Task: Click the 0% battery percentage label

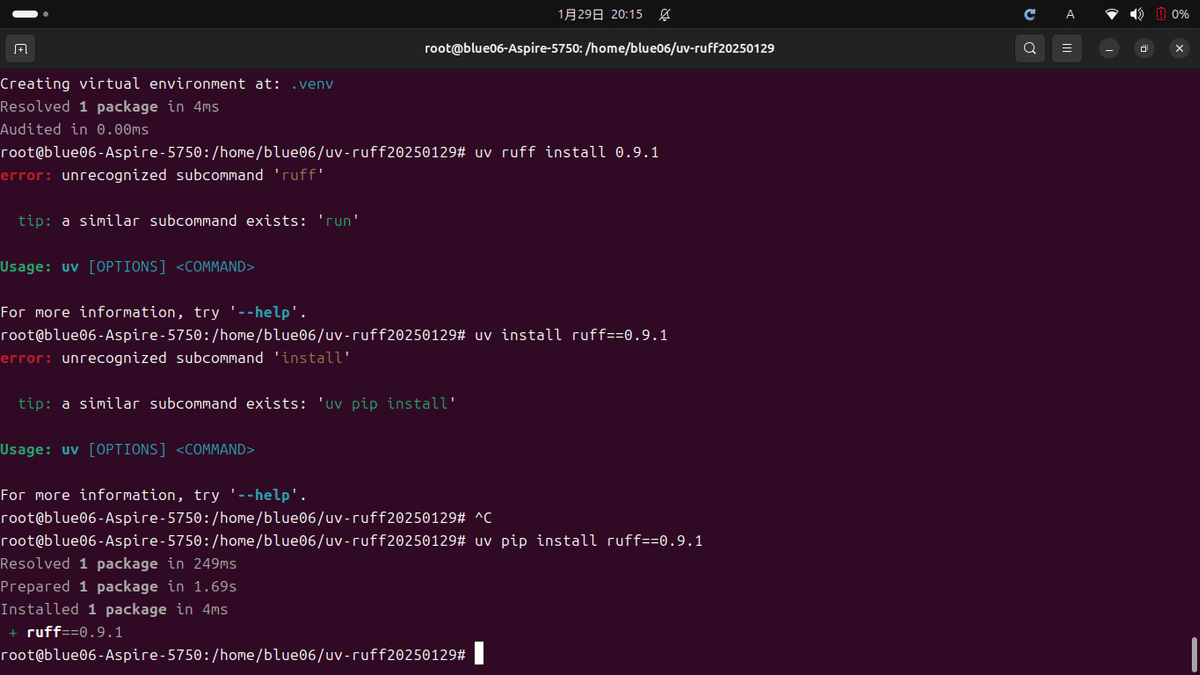Action: click(x=1179, y=14)
